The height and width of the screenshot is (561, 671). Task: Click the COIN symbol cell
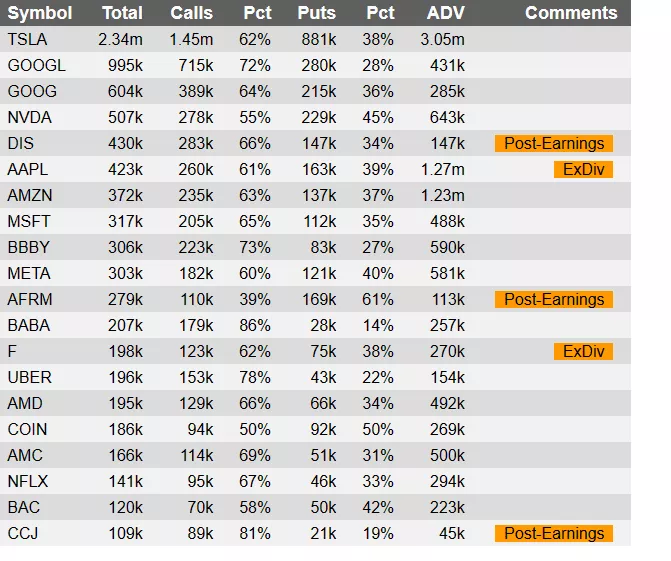[28, 430]
